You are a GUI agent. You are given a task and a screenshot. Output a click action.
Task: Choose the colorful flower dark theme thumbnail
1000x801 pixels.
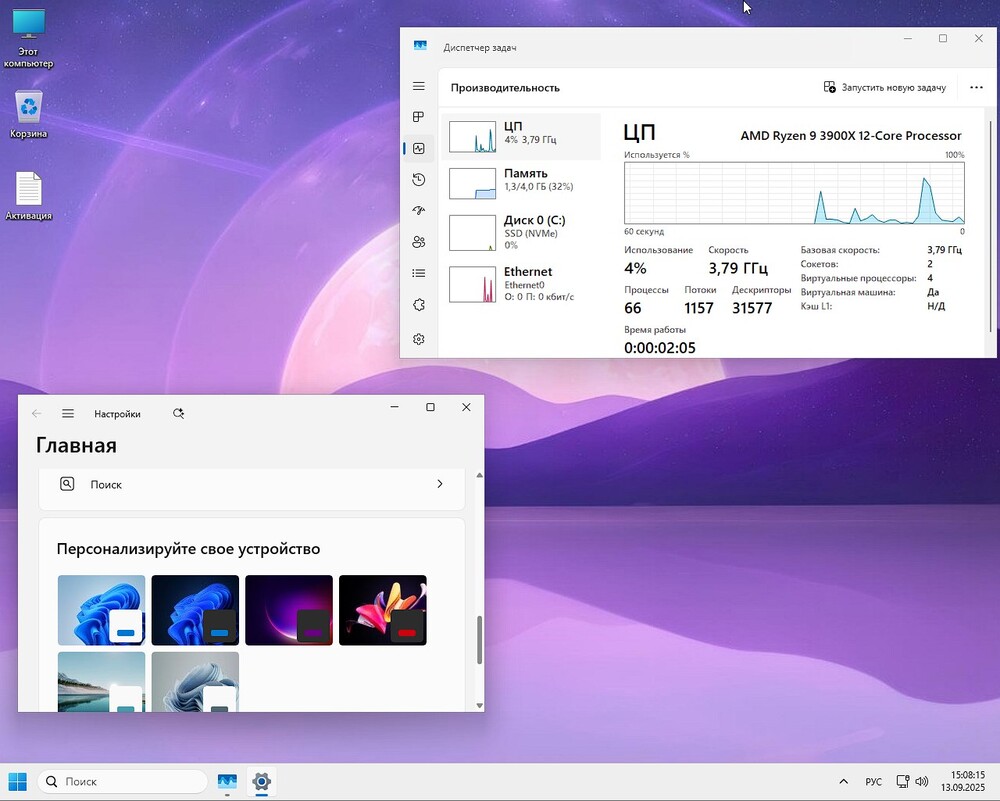point(383,610)
